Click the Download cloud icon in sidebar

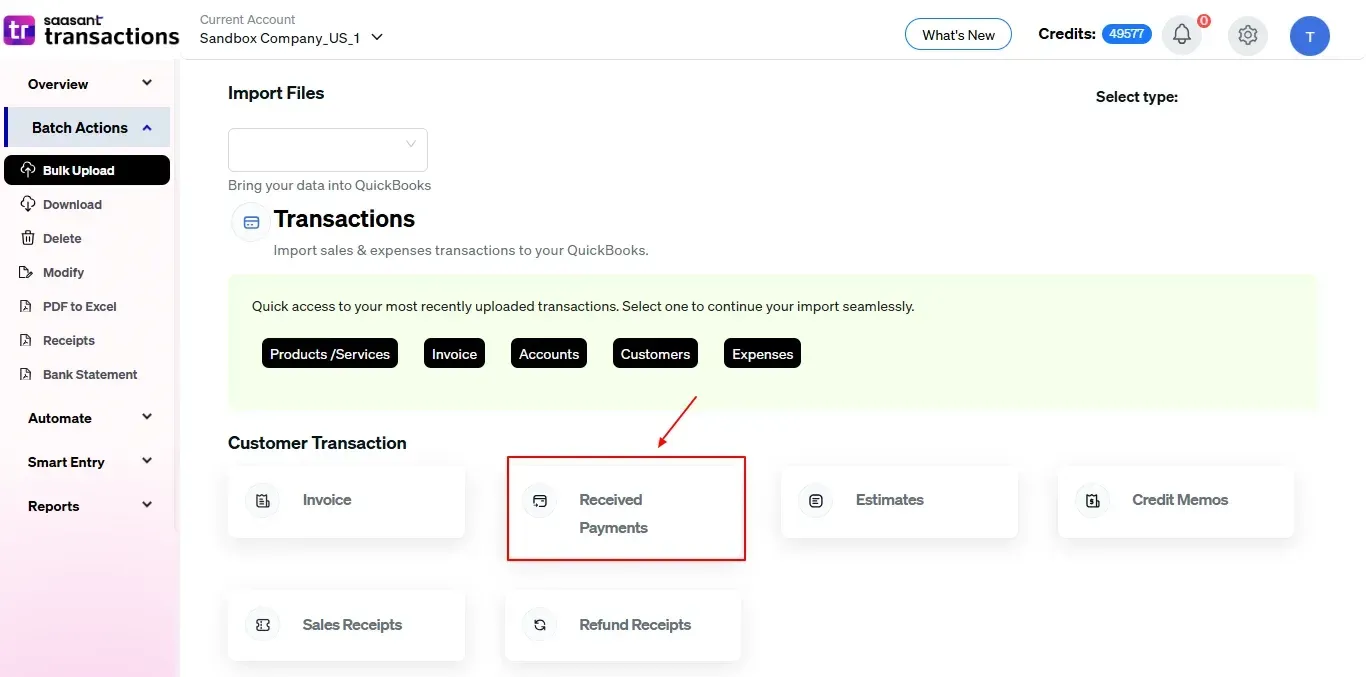28,204
